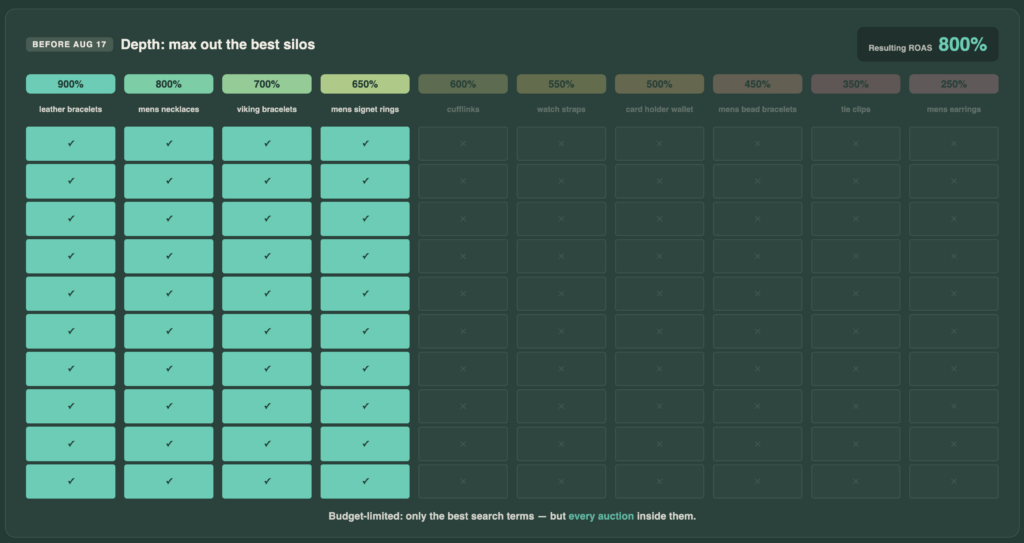Click the 'leather bracelets' column label
This screenshot has width=1024, height=543.
(71, 109)
